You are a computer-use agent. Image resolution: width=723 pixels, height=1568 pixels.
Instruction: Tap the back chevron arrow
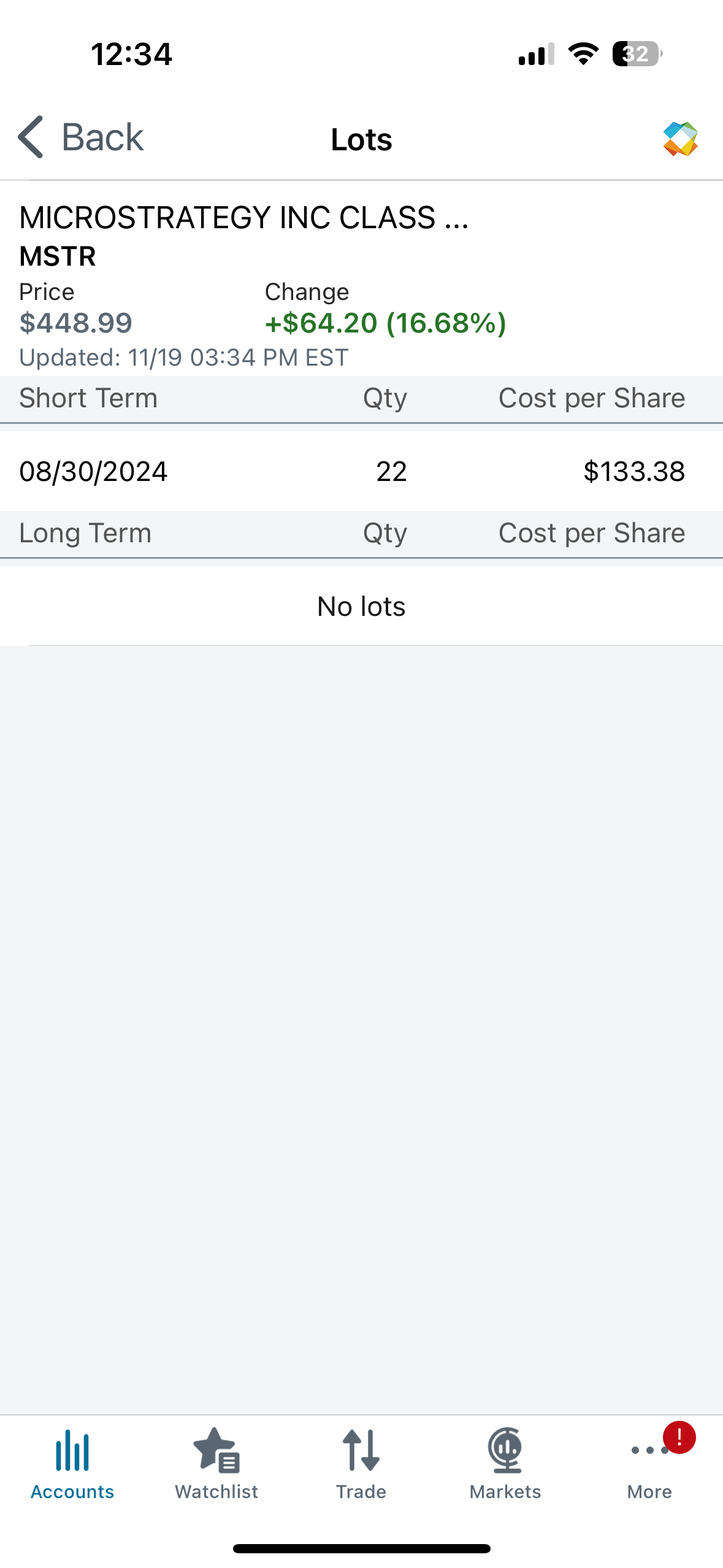pos(31,137)
